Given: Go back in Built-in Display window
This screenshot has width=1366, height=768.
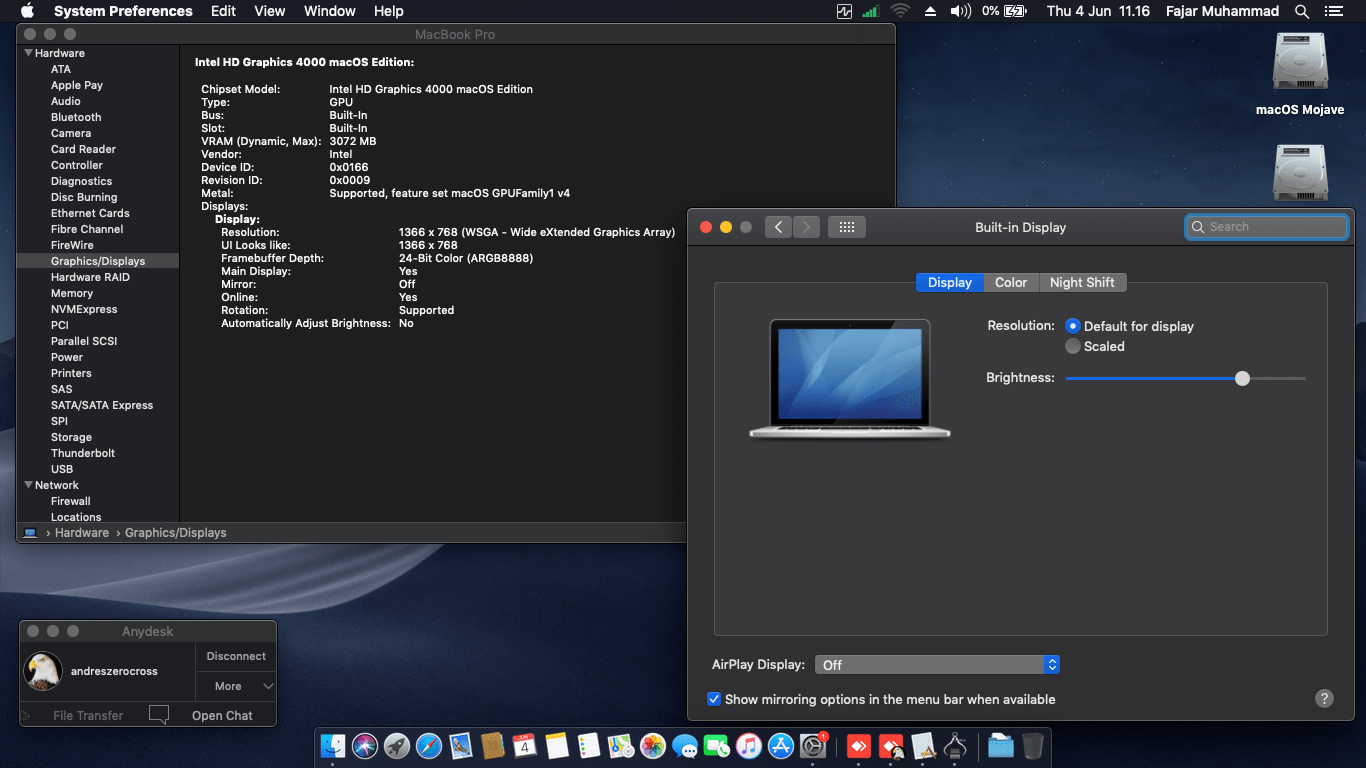Looking at the screenshot, I should [779, 227].
